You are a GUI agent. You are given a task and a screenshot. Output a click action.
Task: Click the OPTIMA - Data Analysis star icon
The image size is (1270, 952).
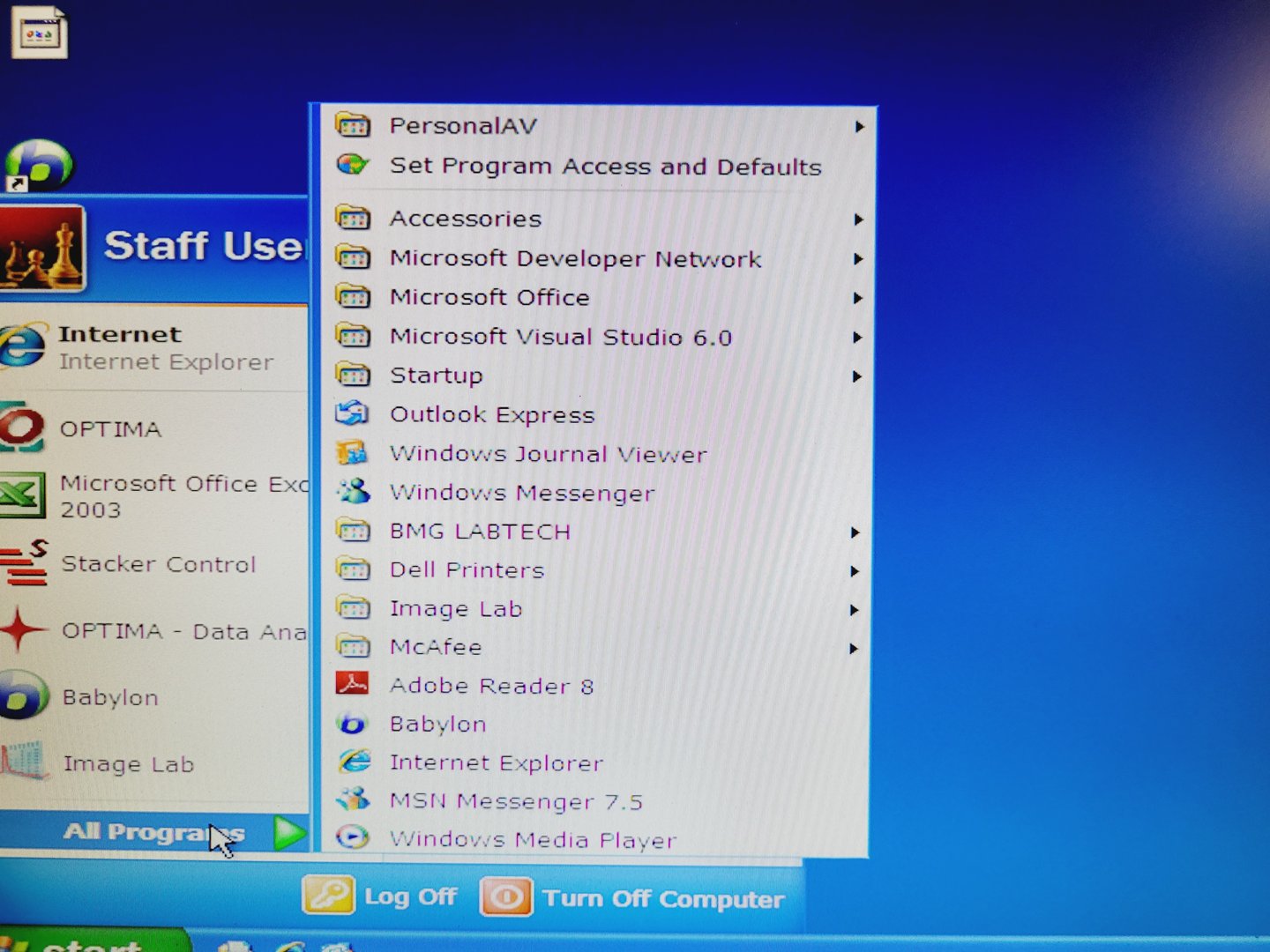23,629
